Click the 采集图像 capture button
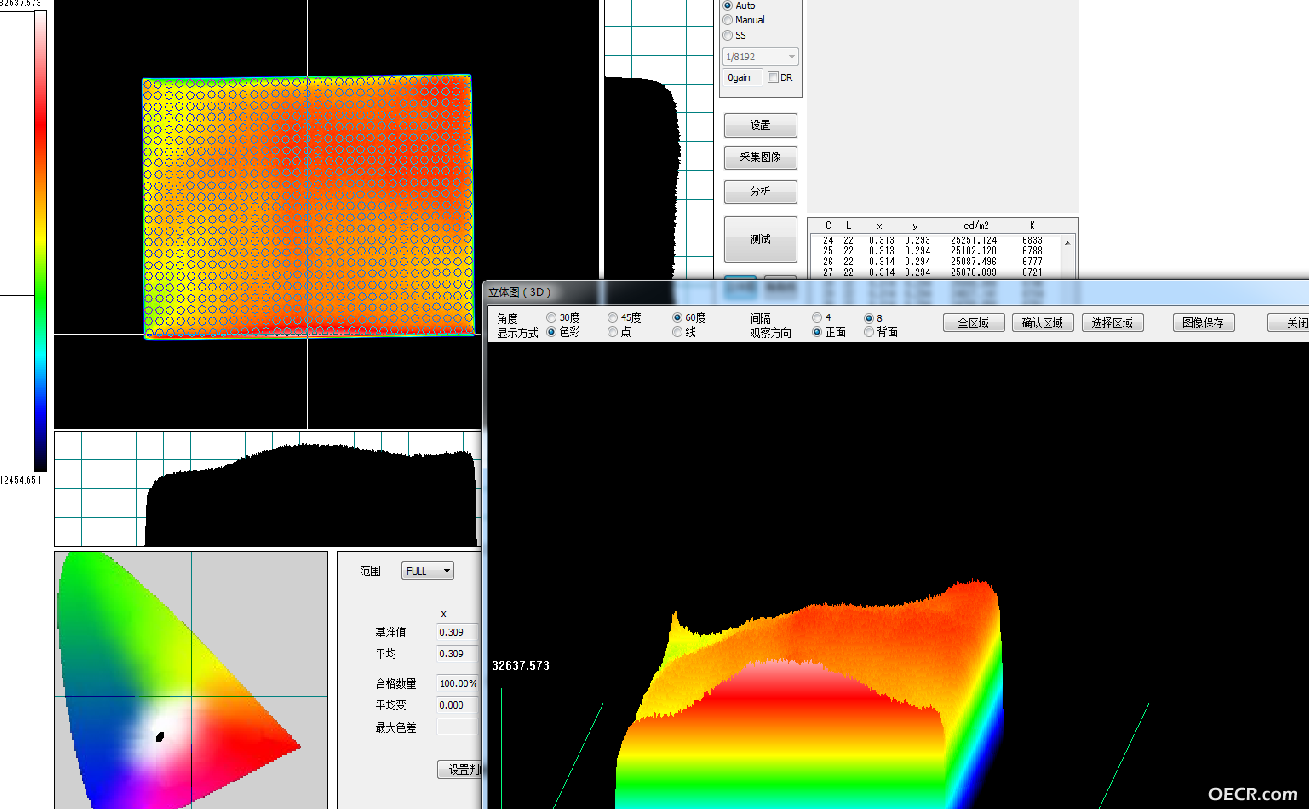1309x809 pixels. (761, 158)
